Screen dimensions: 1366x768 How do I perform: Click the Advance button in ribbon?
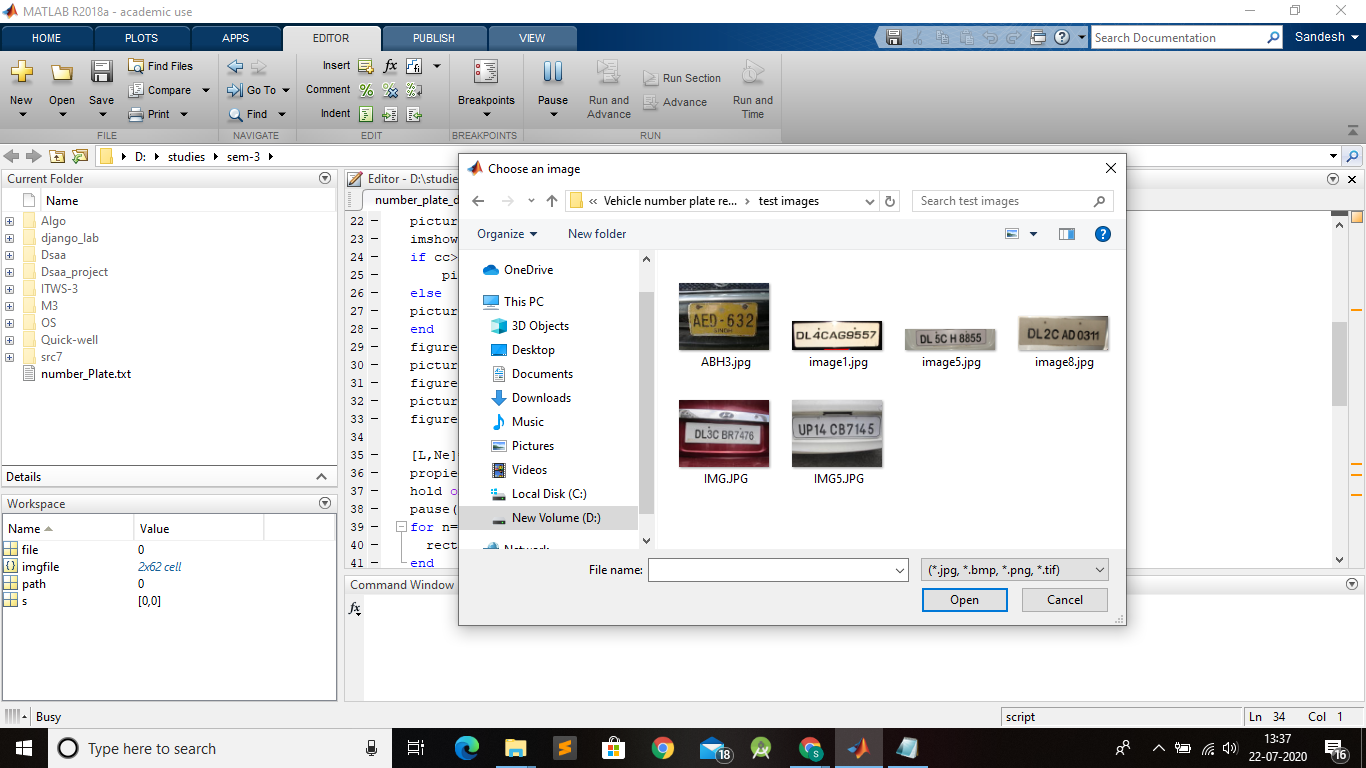[x=674, y=102]
